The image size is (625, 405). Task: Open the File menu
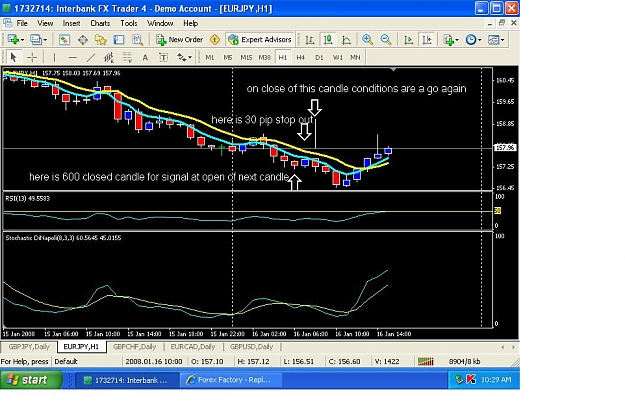pos(22,23)
